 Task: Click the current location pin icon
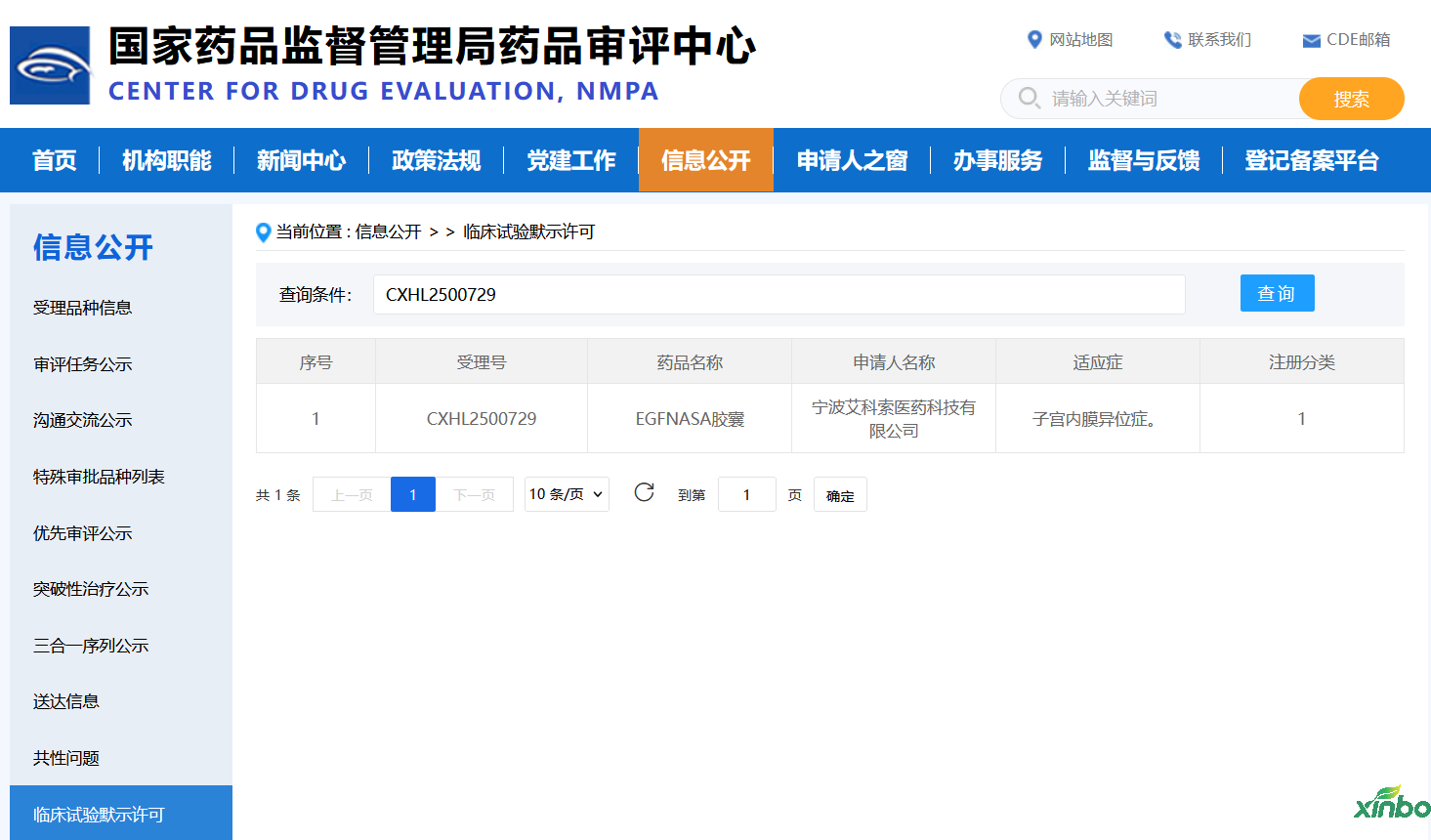(263, 232)
